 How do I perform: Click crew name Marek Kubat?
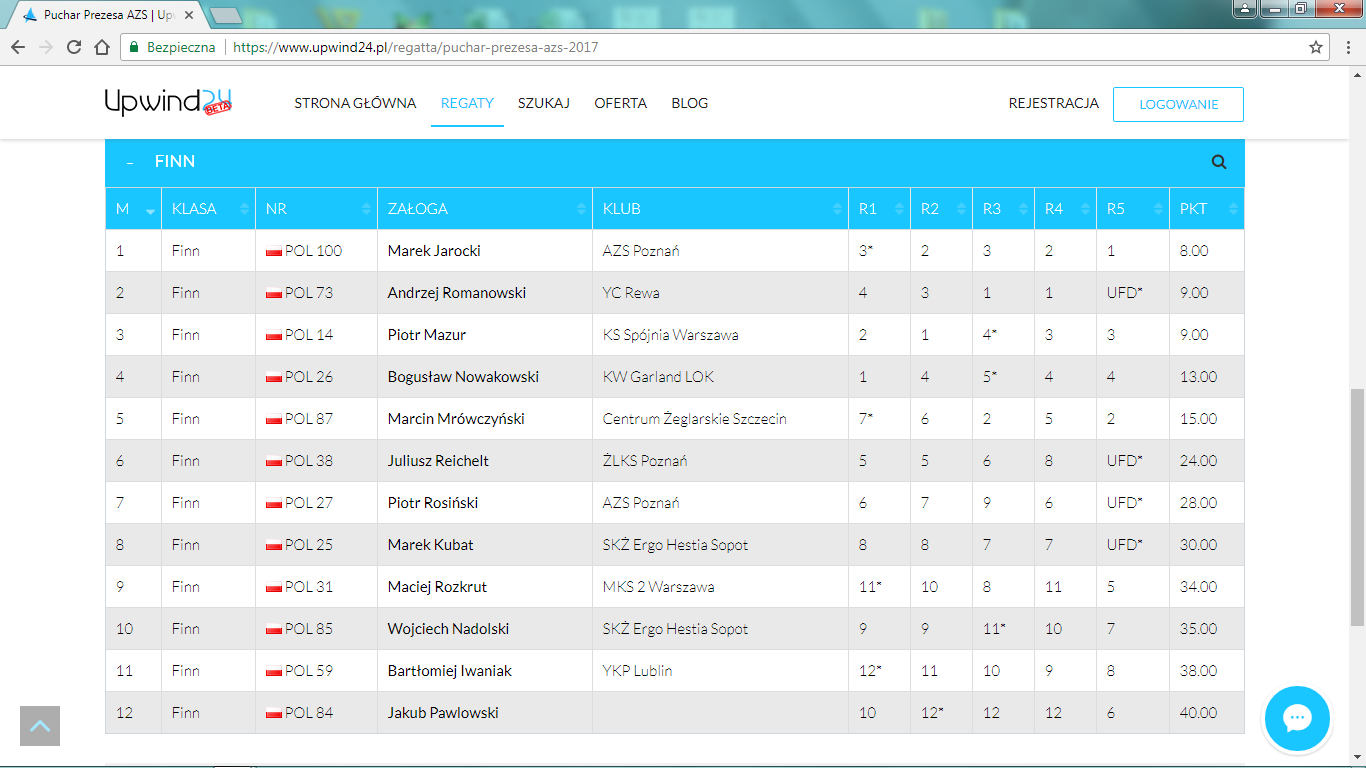(431, 545)
